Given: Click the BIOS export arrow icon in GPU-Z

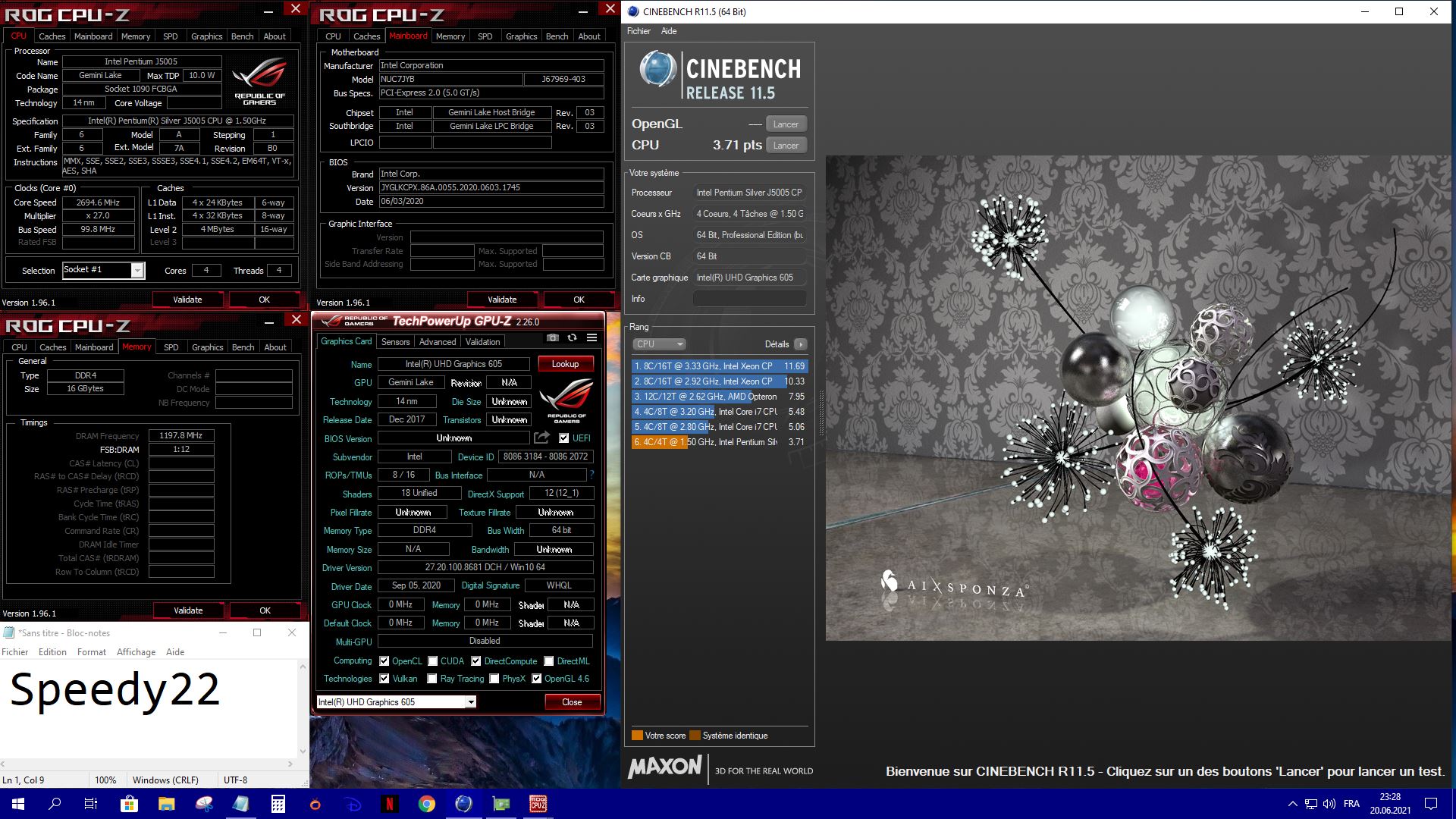Looking at the screenshot, I should click(x=541, y=438).
